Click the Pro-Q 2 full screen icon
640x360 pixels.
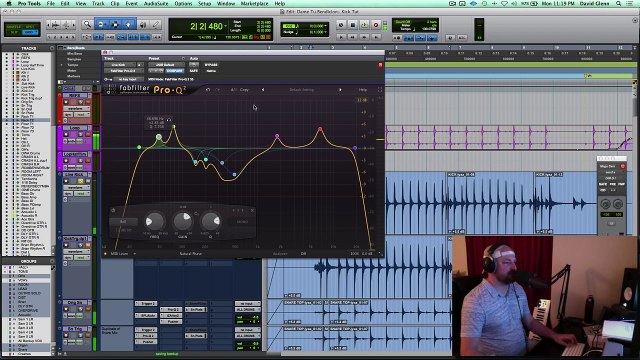(x=380, y=89)
